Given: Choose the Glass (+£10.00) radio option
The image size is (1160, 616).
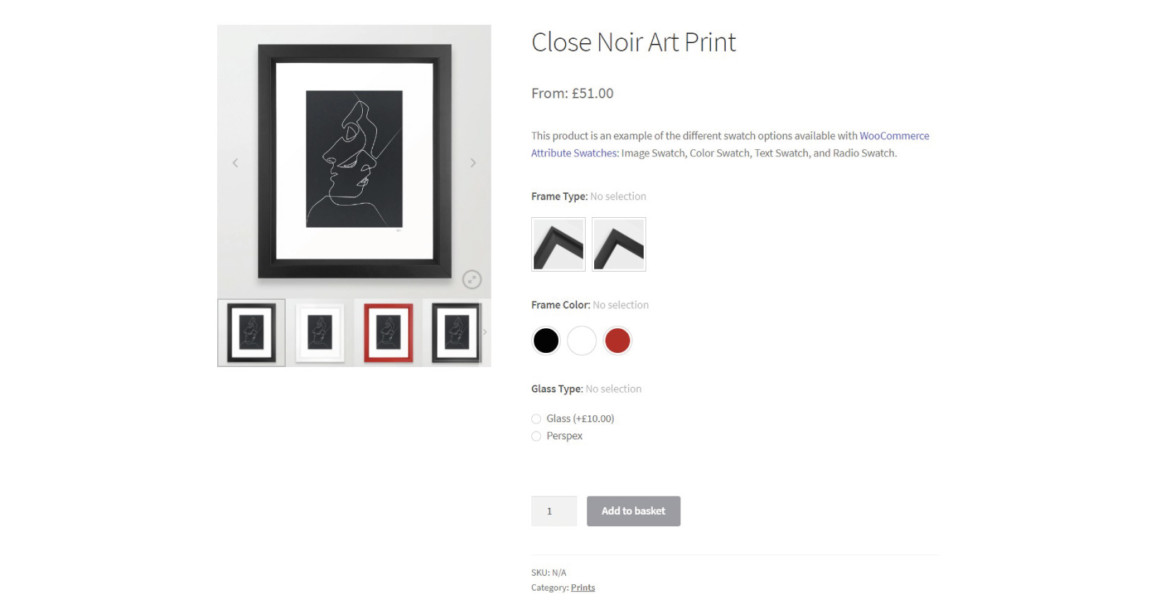Looking at the screenshot, I should click(536, 419).
